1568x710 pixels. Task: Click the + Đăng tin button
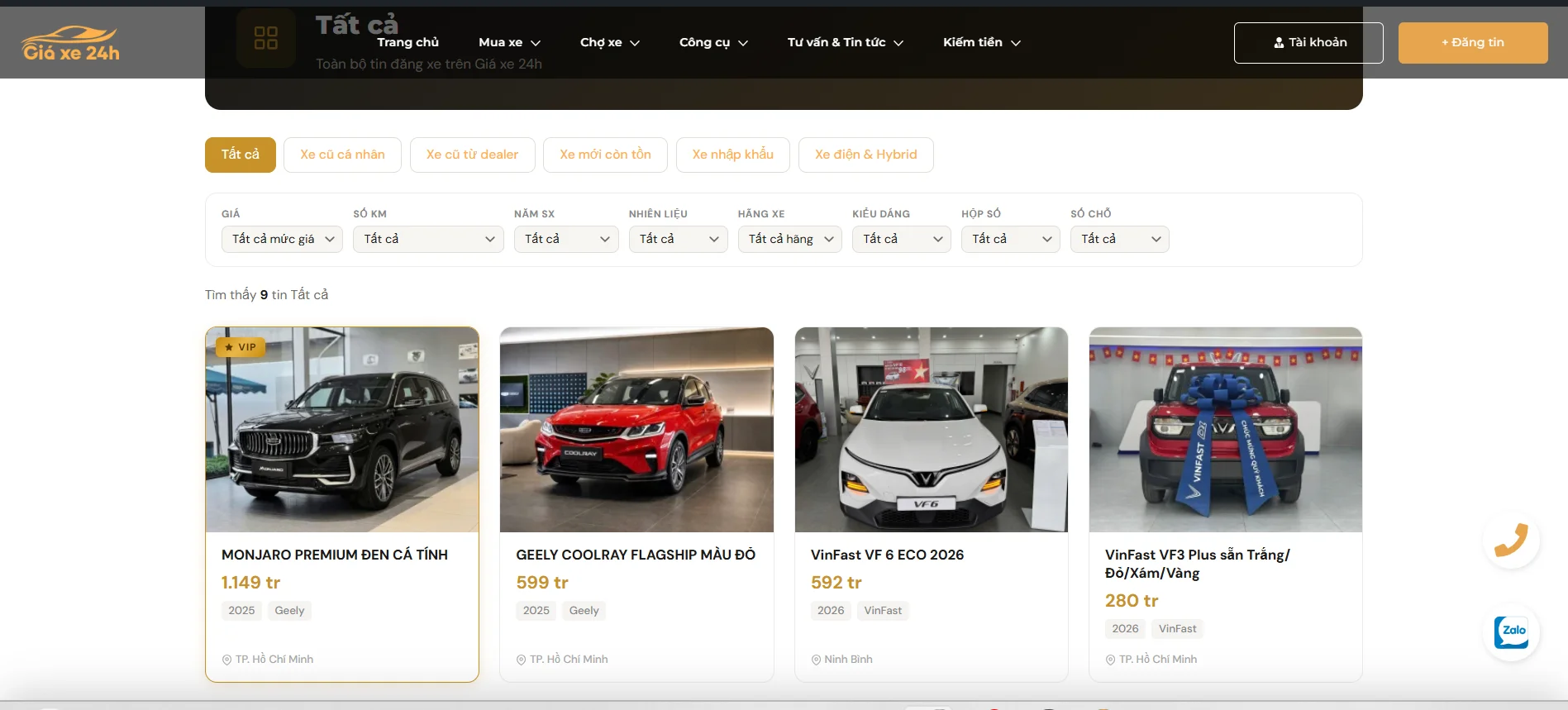[1473, 43]
